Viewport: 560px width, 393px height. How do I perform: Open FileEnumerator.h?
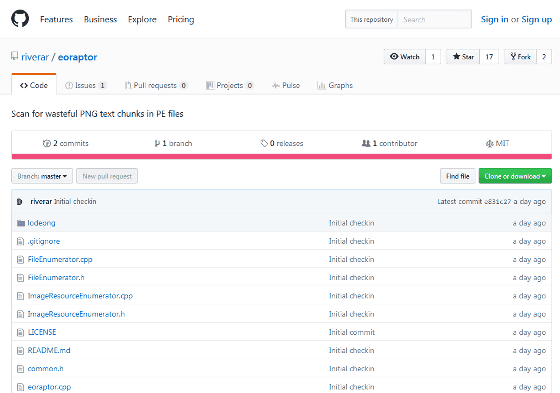coord(56,278)
